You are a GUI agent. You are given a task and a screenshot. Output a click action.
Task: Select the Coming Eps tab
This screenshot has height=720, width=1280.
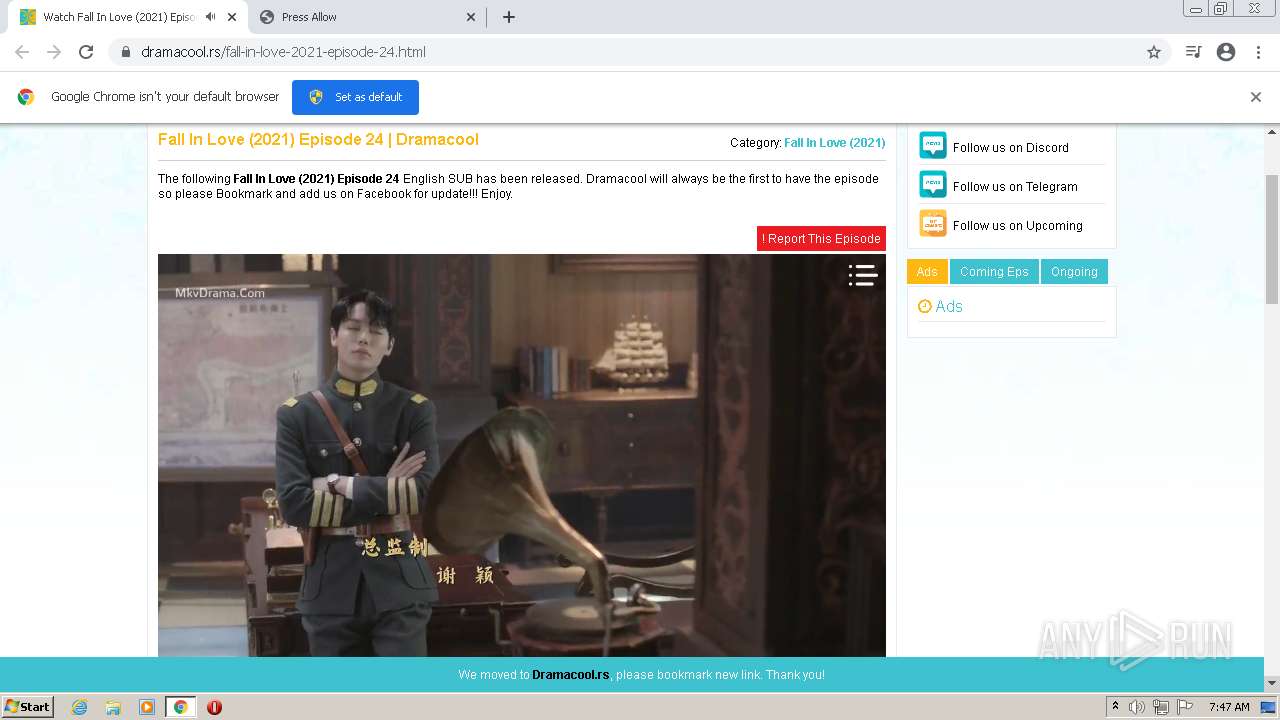tap(994, 272)
